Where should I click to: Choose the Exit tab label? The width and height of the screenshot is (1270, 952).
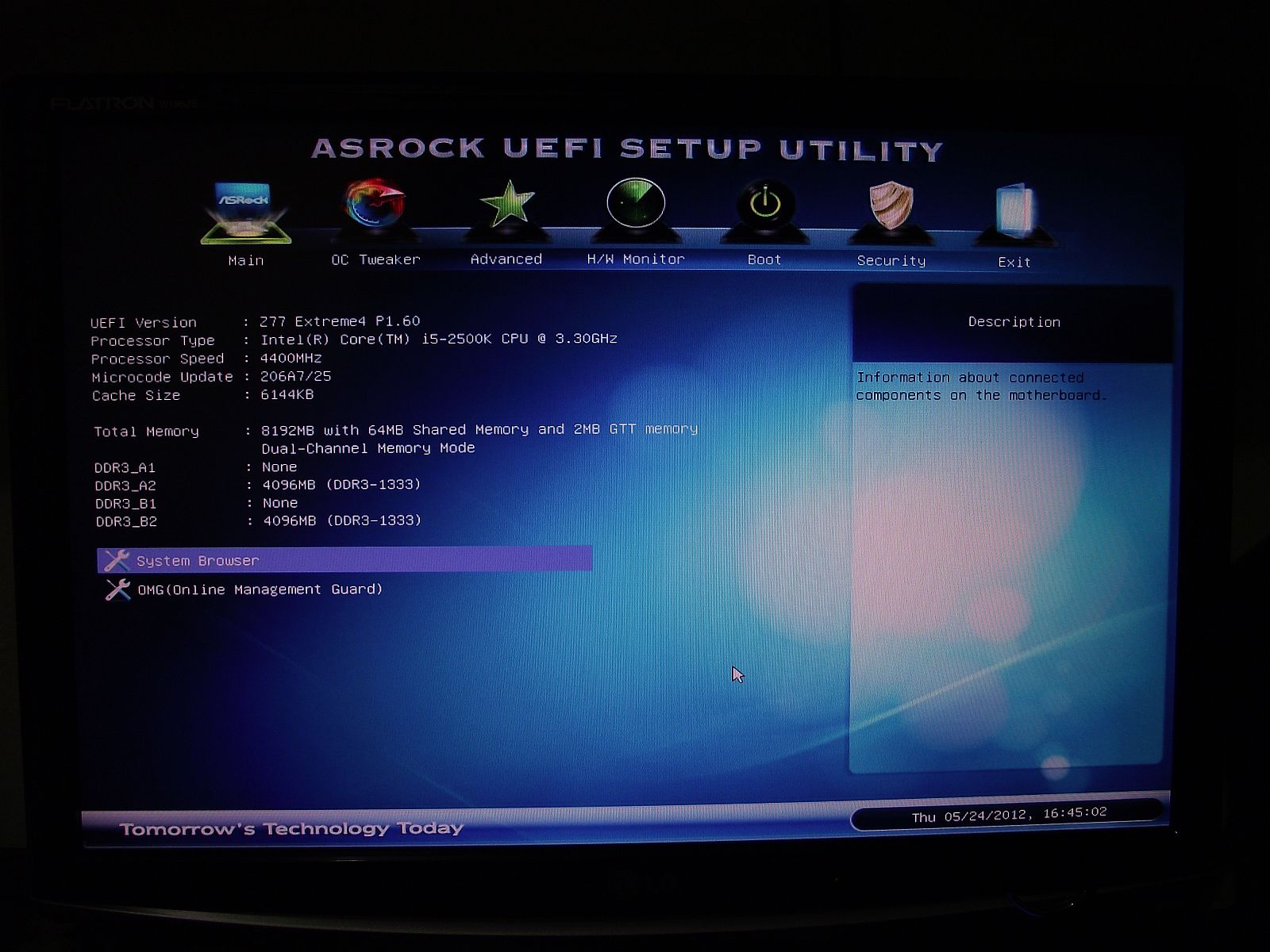click(x=1014, y=262)
